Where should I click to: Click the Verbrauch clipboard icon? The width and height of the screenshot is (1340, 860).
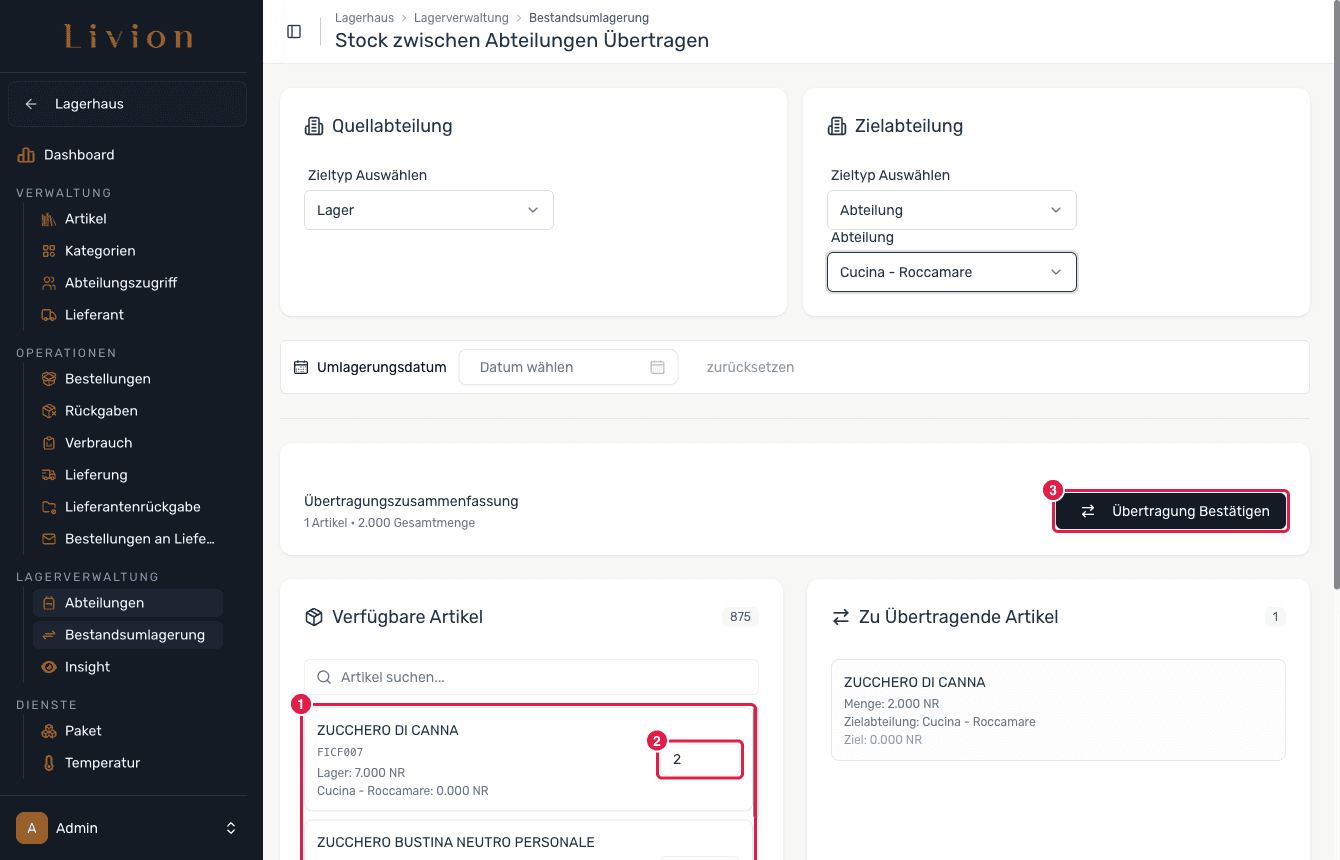[x=49, y=443]
